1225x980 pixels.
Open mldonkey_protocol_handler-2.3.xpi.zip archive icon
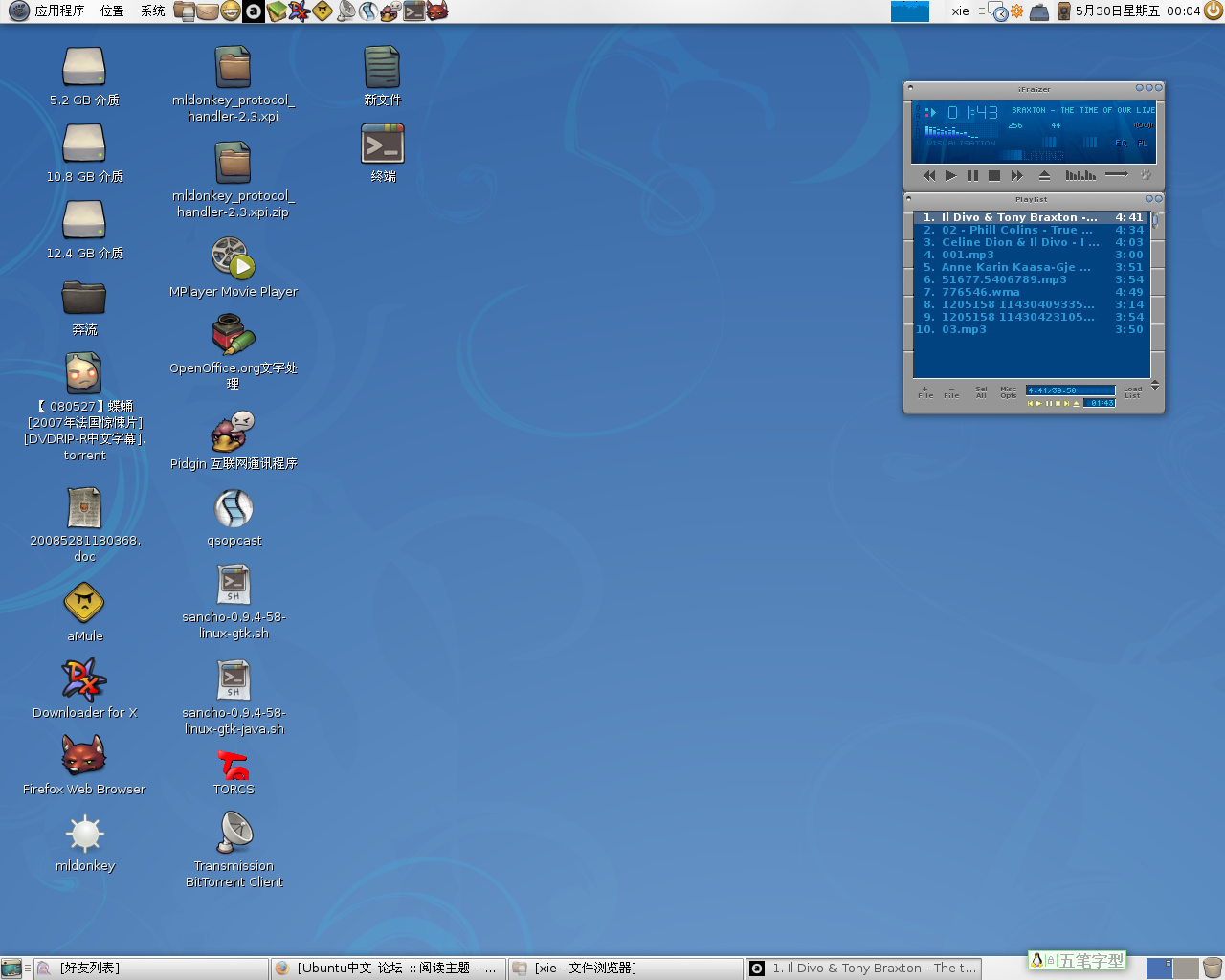pyautogui.click(x=234, y=163)
